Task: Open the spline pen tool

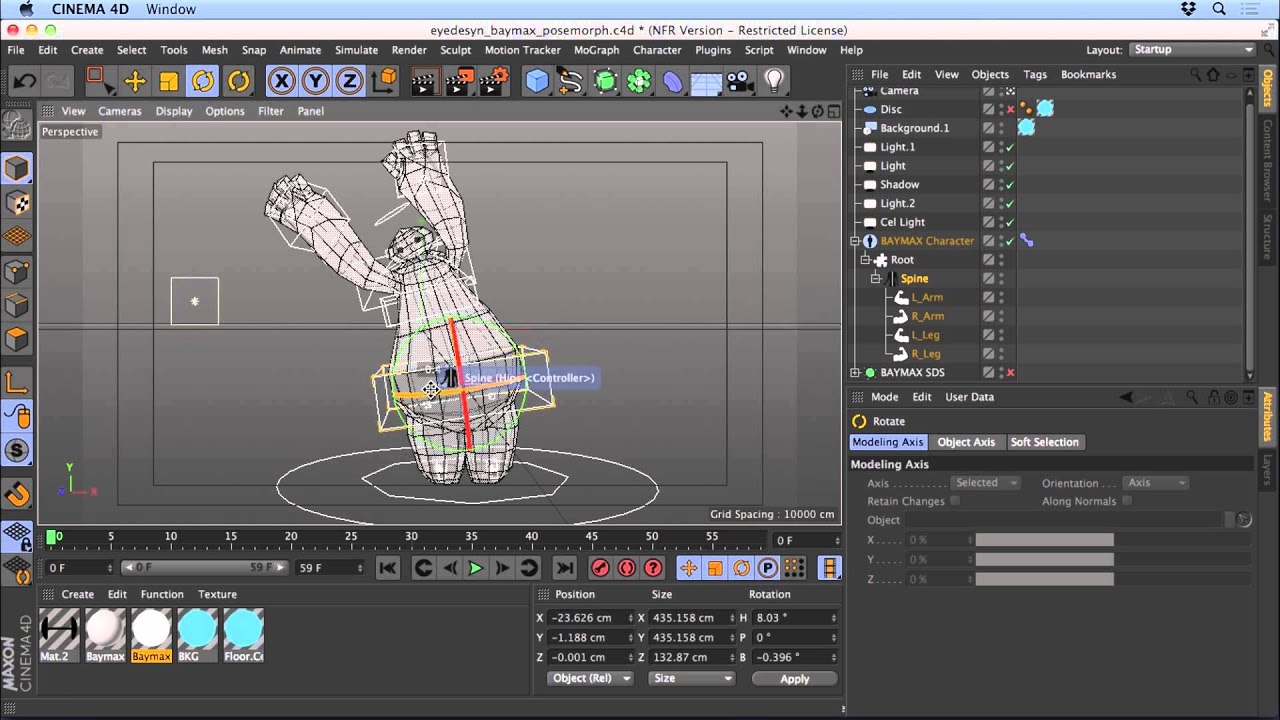Action: pyautogui.click(x=571, y=81)
